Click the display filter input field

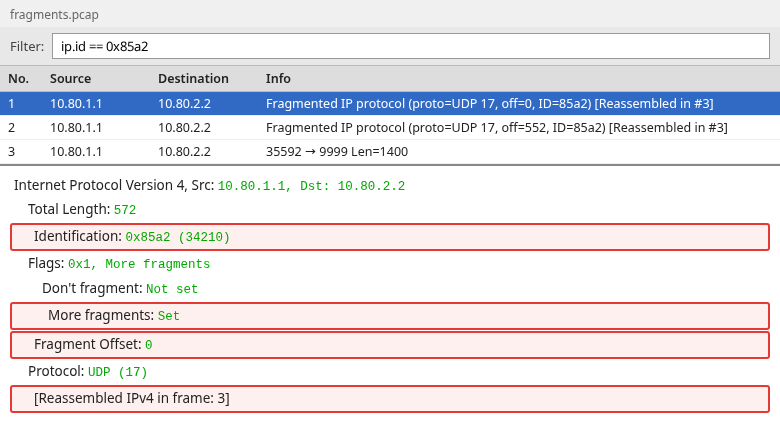(x=411, y=46)
